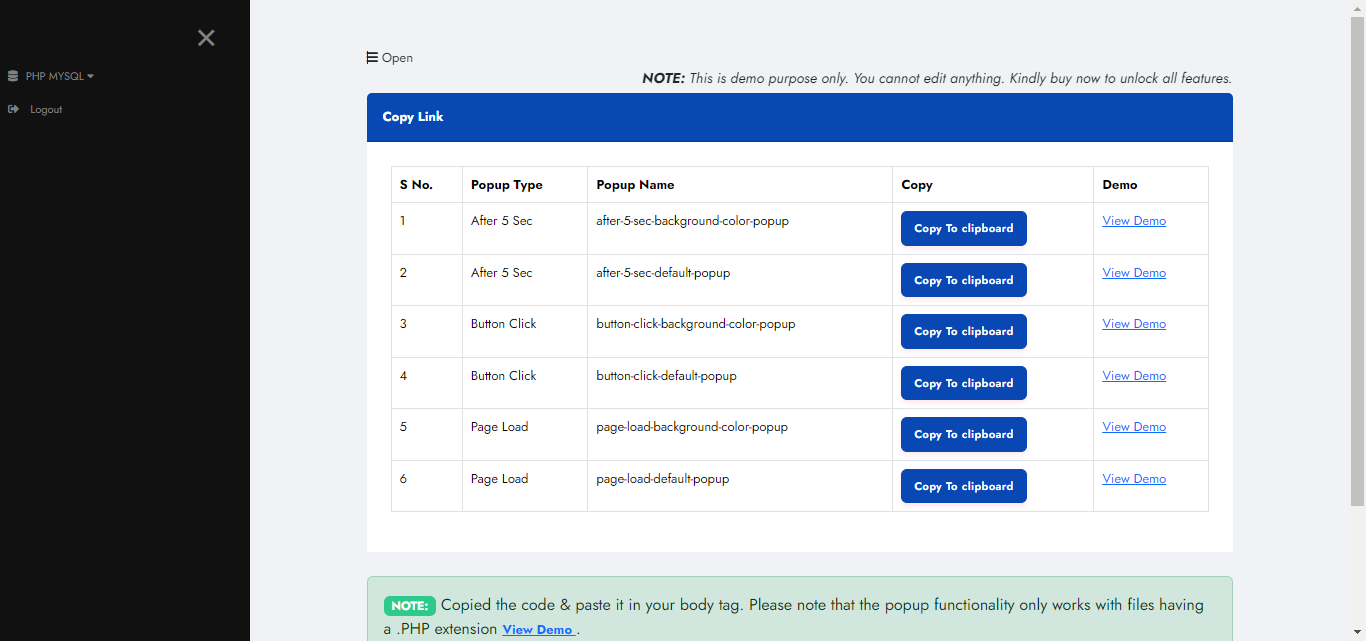Open View Demo for popup row 1
Screen dimensions: 1366x641
(x=1134, y=221)
